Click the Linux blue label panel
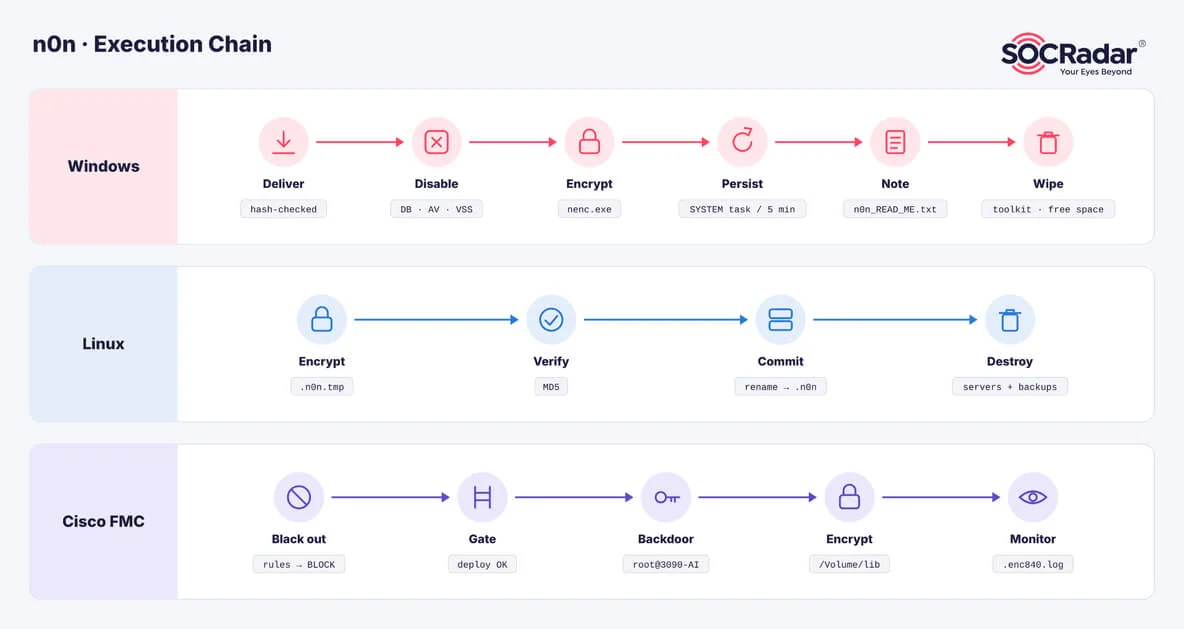This screenshot has height=629, width=1184. (x=103, y=344)
